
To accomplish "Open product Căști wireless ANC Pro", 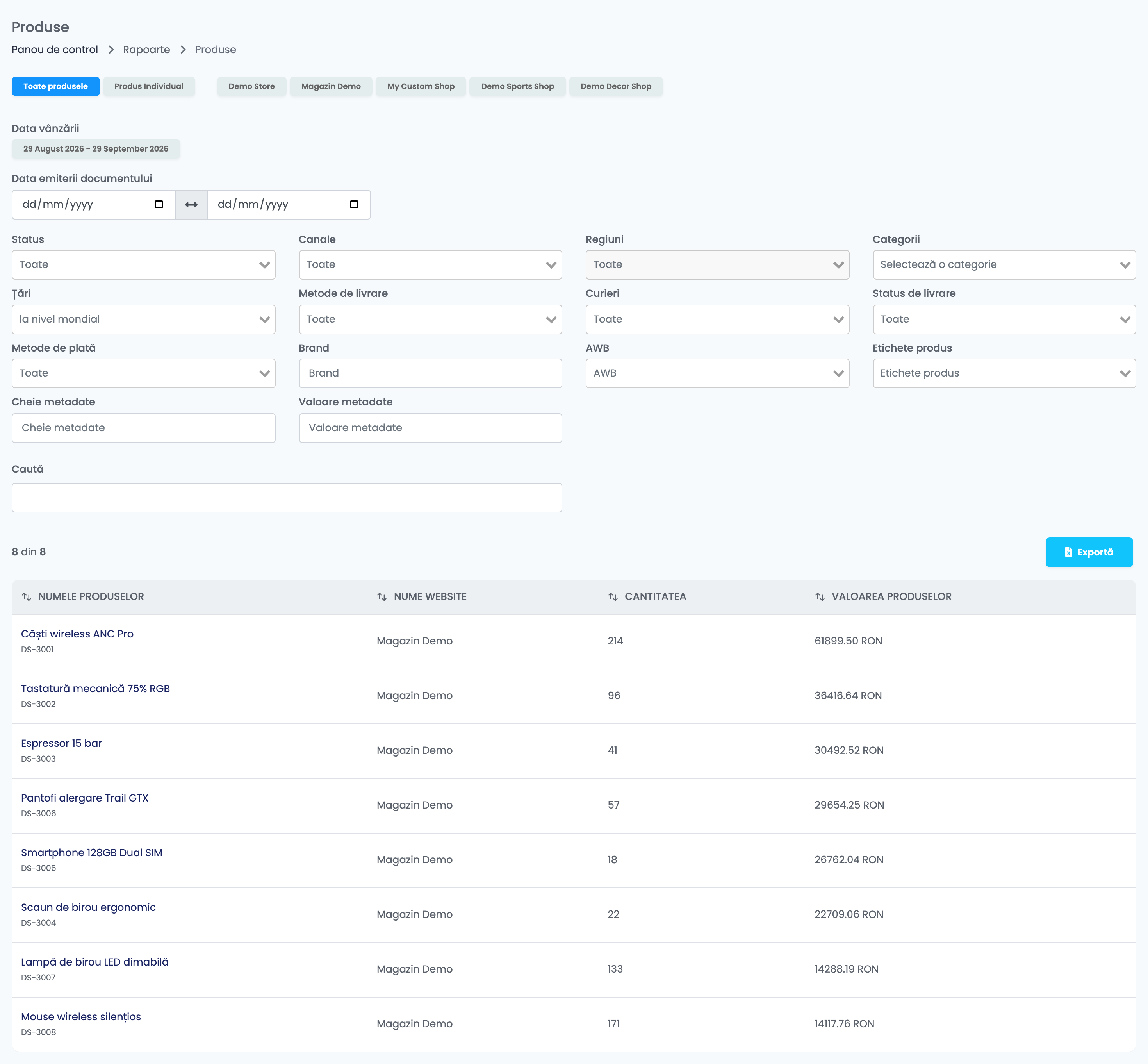I will [77, 634].
